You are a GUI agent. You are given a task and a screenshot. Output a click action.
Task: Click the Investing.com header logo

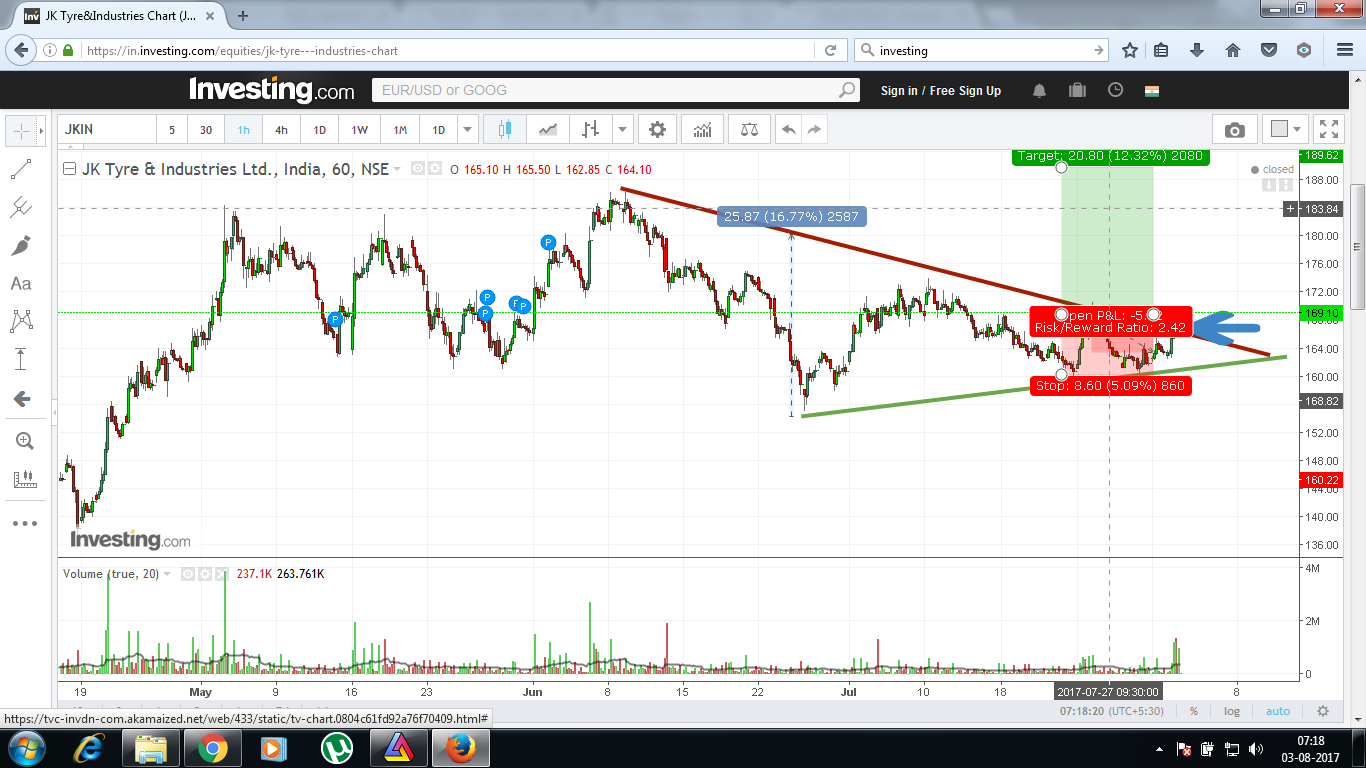pyautogui.click(x=272, y=90)
